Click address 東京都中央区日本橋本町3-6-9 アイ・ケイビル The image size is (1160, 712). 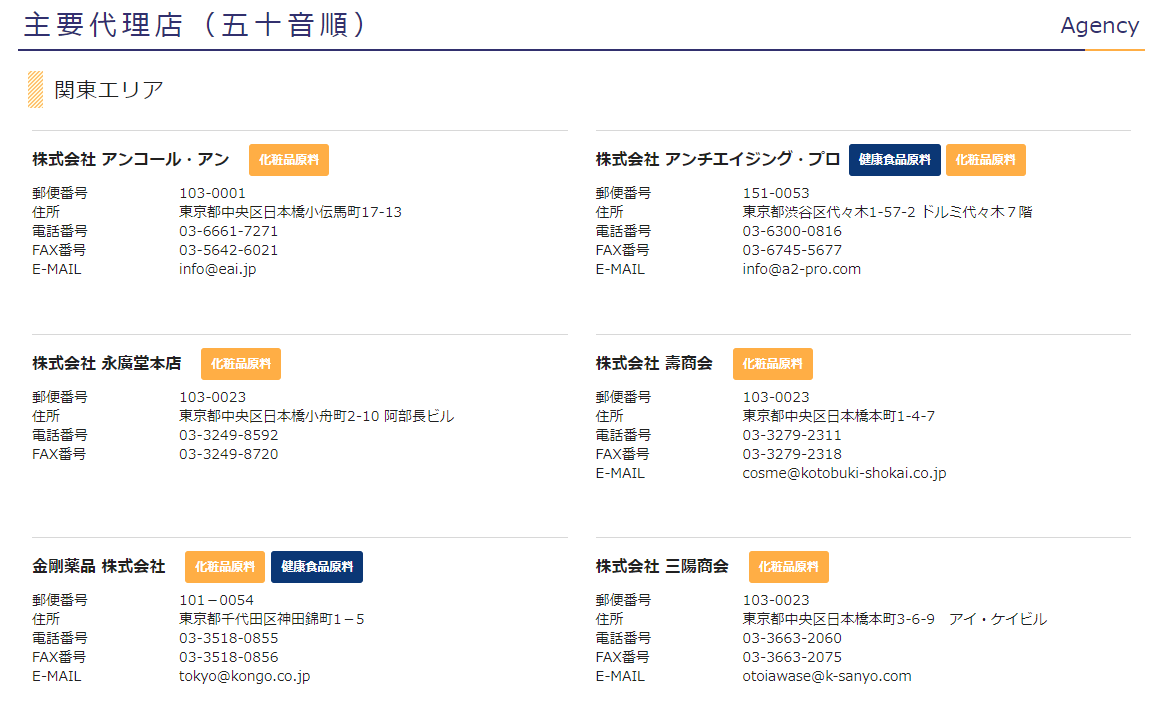point(895,619)
